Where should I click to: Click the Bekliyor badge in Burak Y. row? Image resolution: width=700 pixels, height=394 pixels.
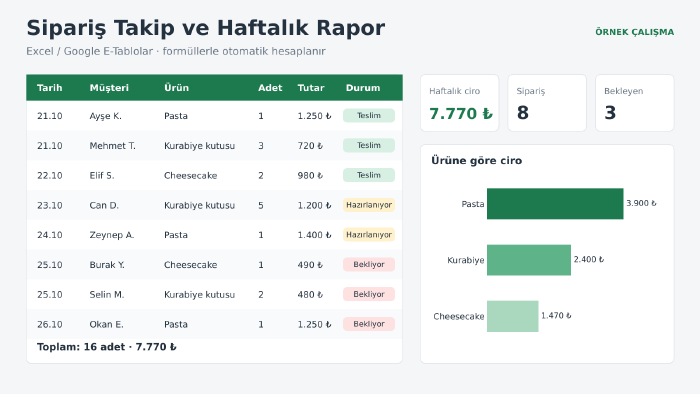[369, 265]
